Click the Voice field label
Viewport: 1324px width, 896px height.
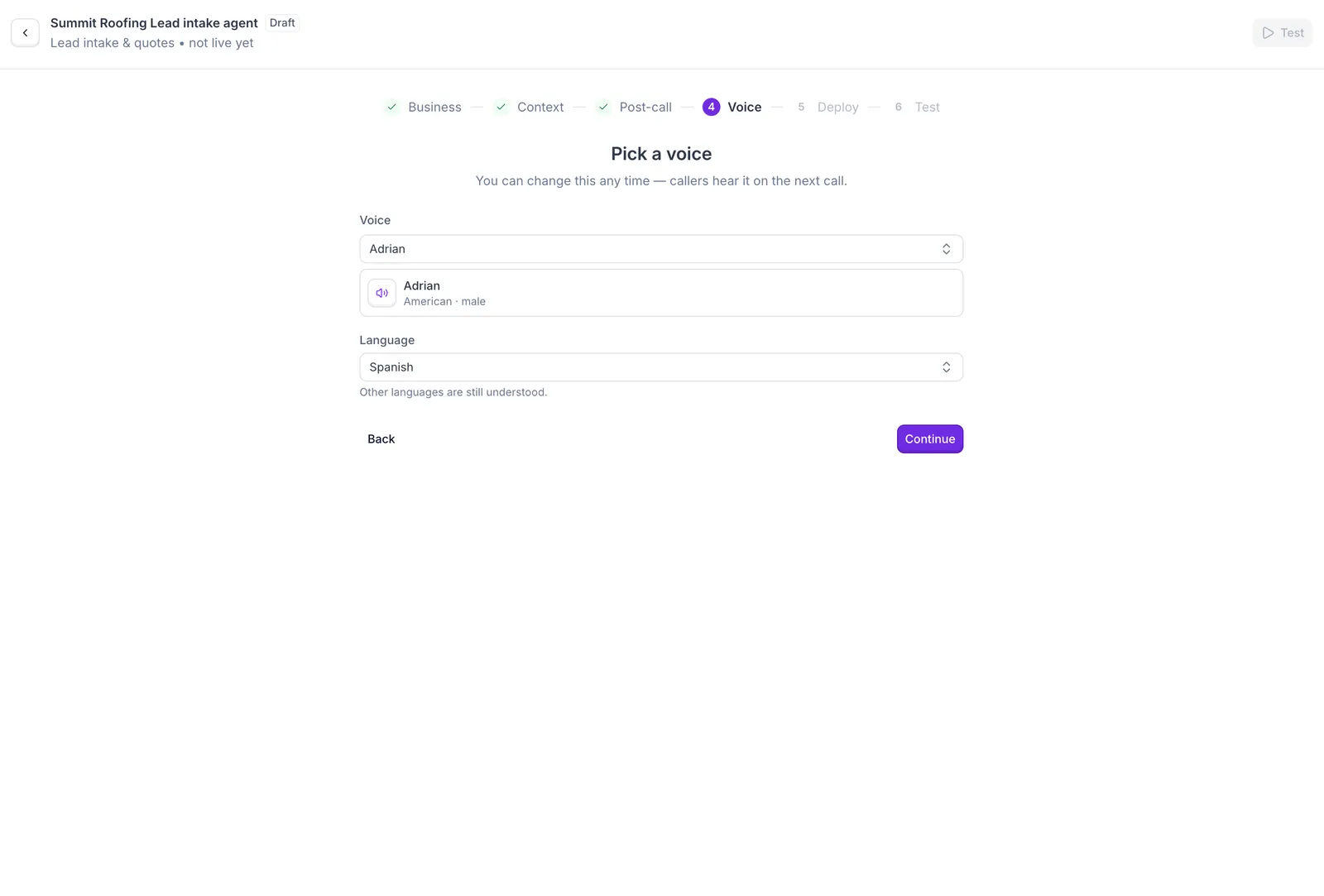pyautogui.click(x=375, y=220)
